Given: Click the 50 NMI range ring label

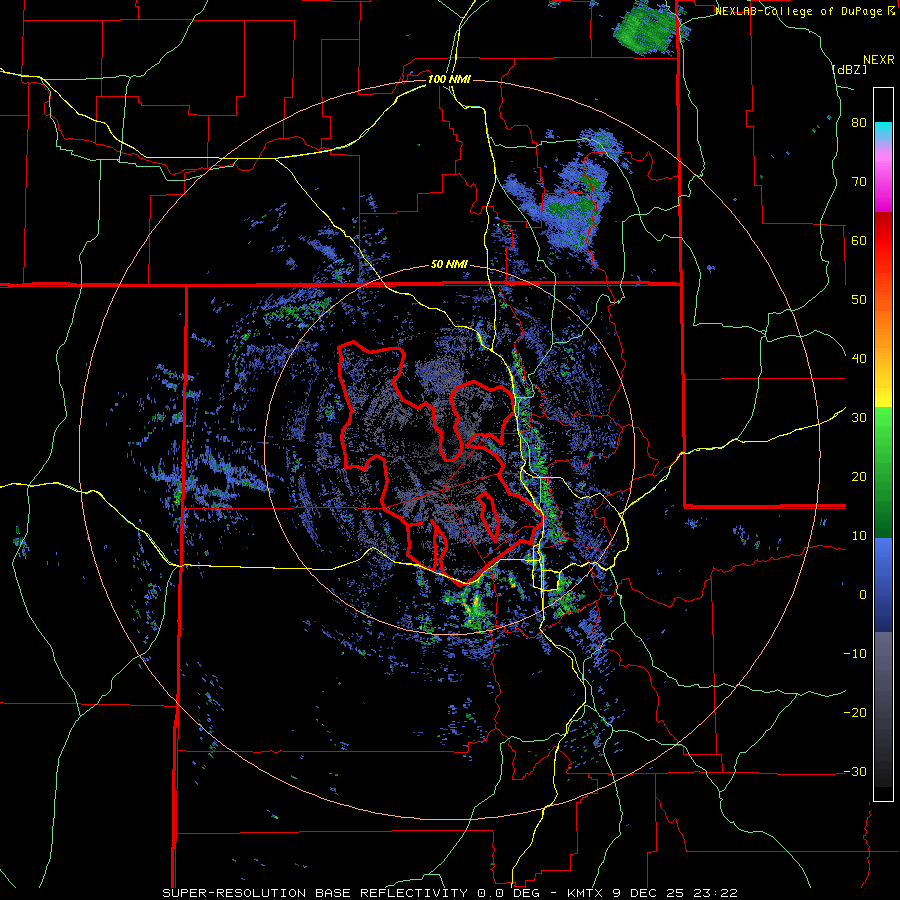Looking at the screenshot, I should 449,265.
